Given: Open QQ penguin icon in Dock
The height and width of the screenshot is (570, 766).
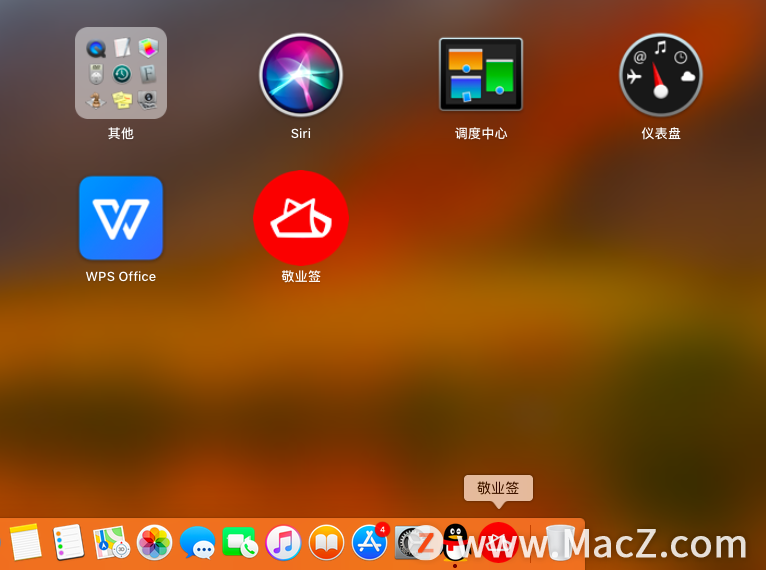Looking at the screenshot, I should click(x=455, y=542).
